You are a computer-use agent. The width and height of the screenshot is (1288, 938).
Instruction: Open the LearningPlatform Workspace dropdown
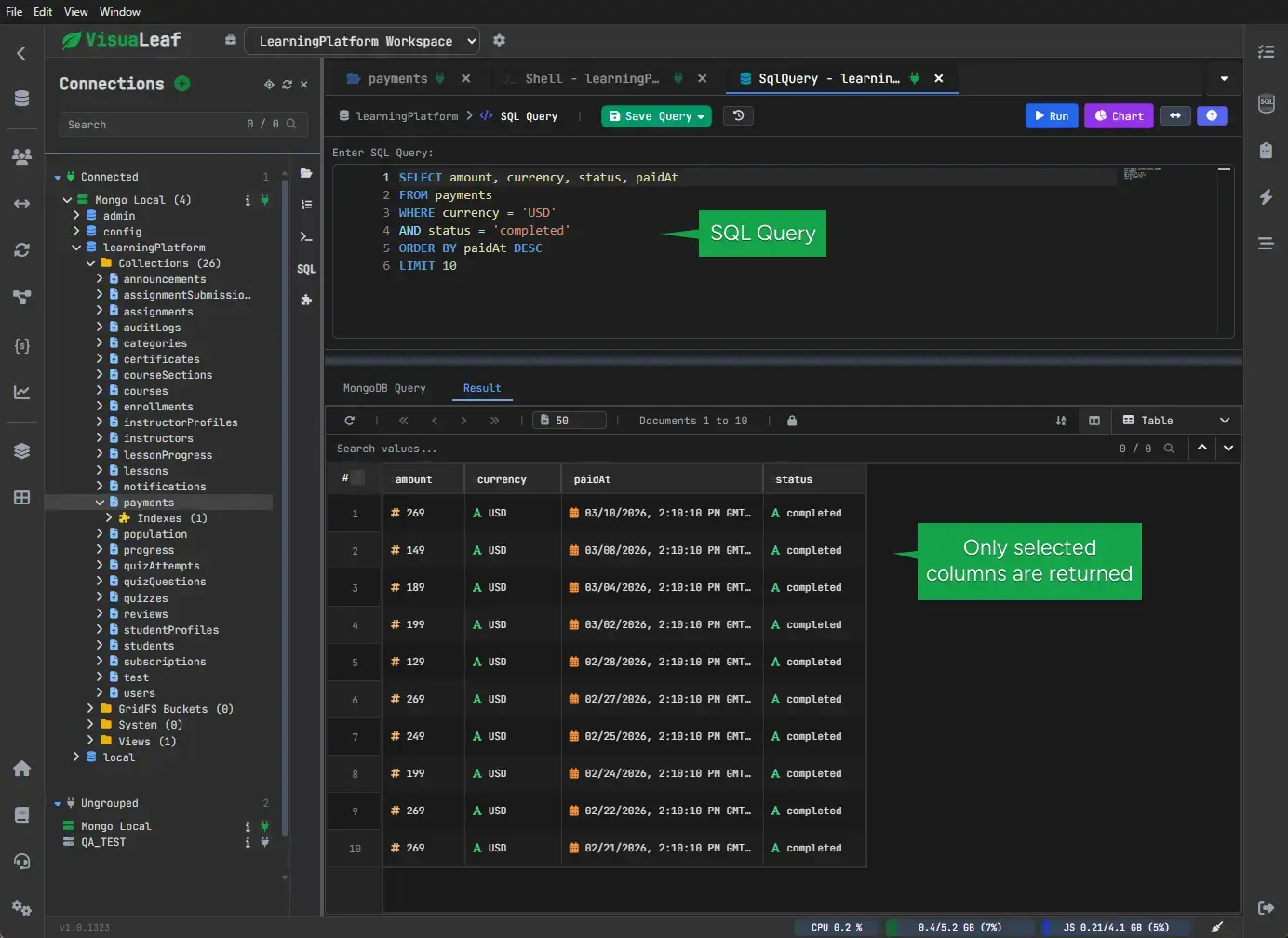(x=362, y=41)
